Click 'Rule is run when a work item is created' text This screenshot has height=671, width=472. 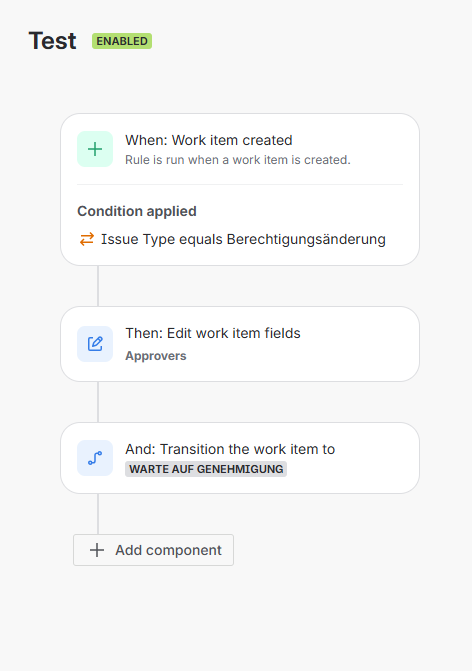point(238,160)
